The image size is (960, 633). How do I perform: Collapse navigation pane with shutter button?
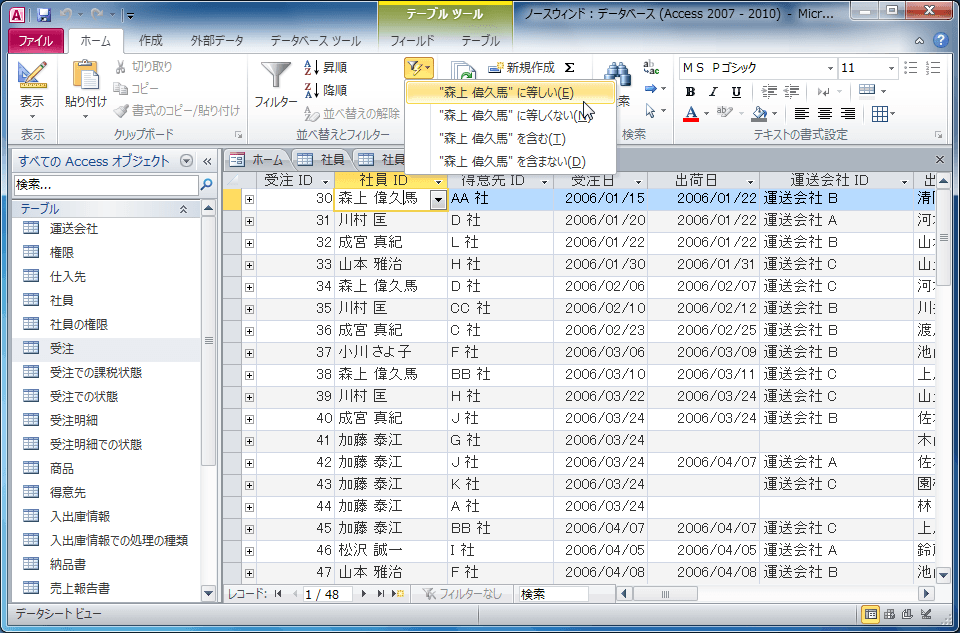(x=207, y=161)
